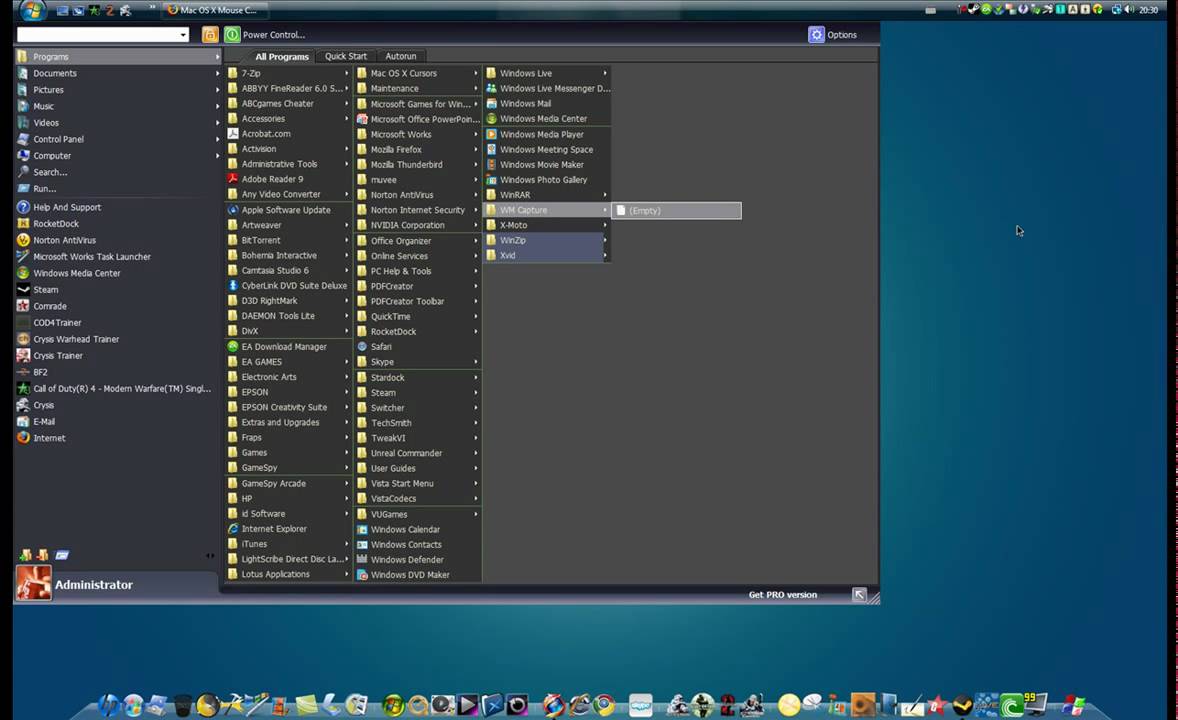The height and width of the screenshot is (720, 1178).
Task: Expand the Accessories folder
Action: (x=288, y=119)
